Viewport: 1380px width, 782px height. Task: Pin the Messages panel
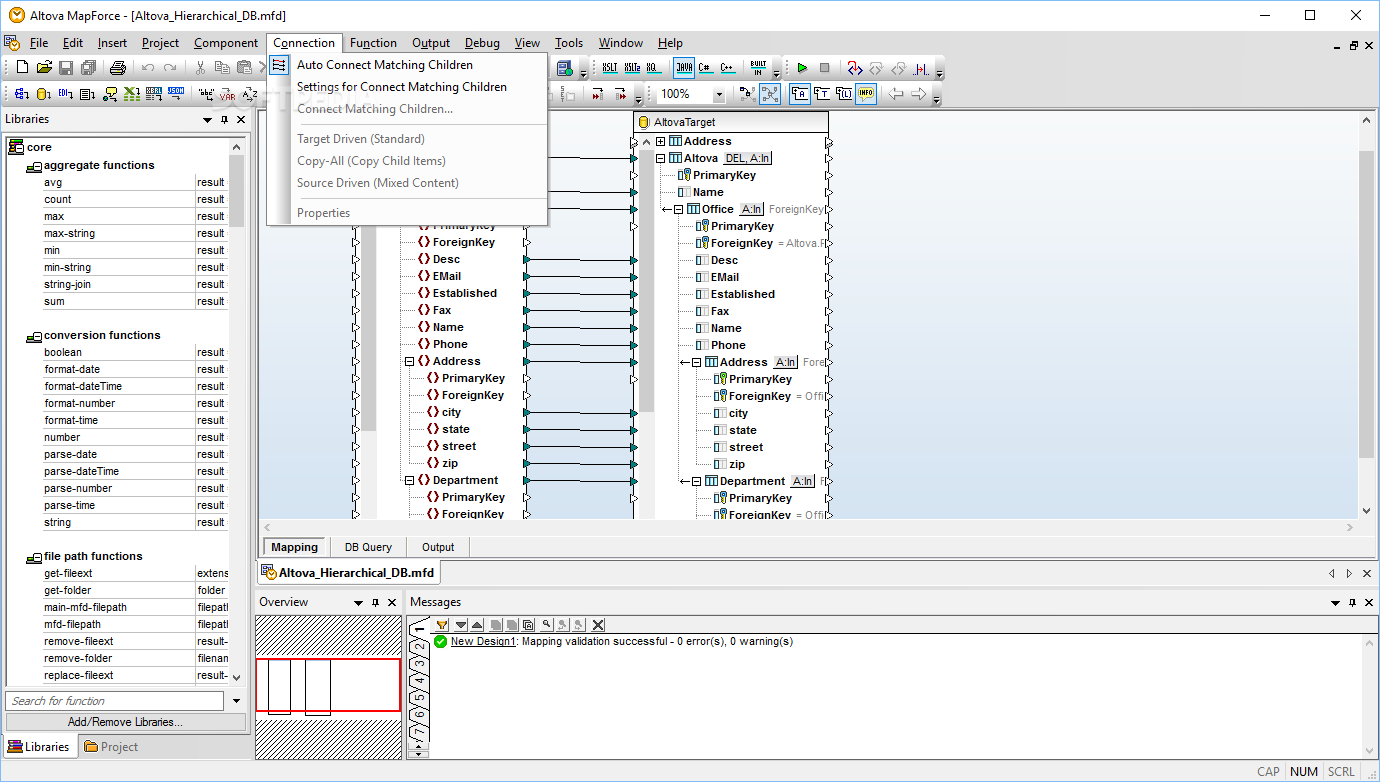click(x=1352, y=602)
